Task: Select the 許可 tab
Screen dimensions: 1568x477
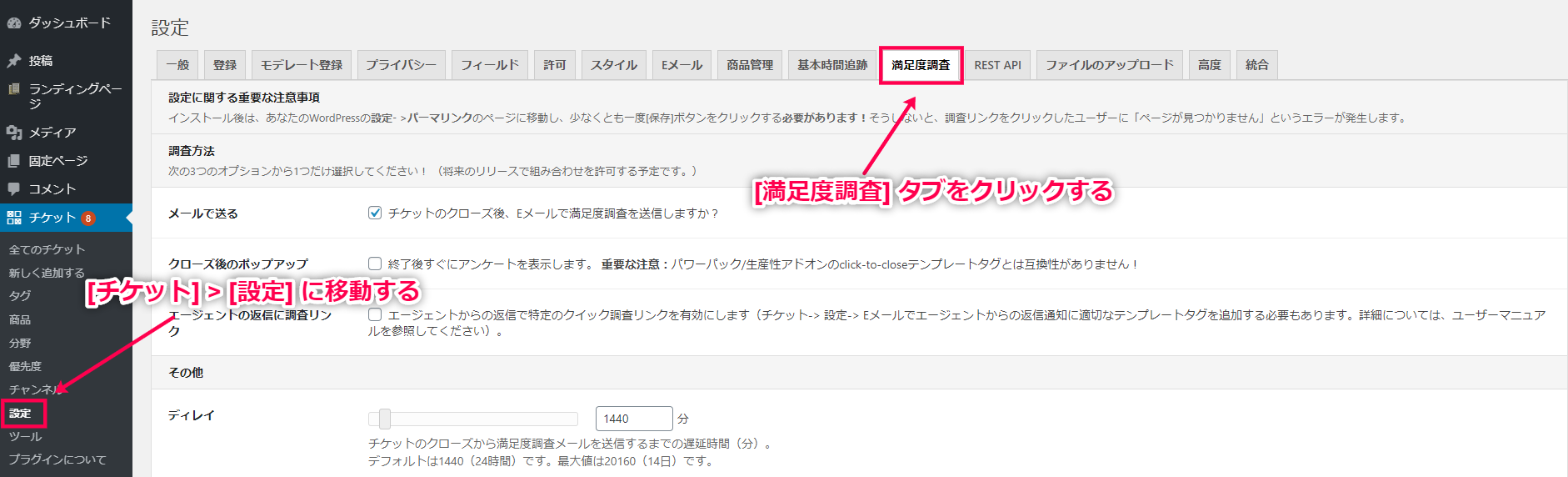Action: click(x=555, y=65)
